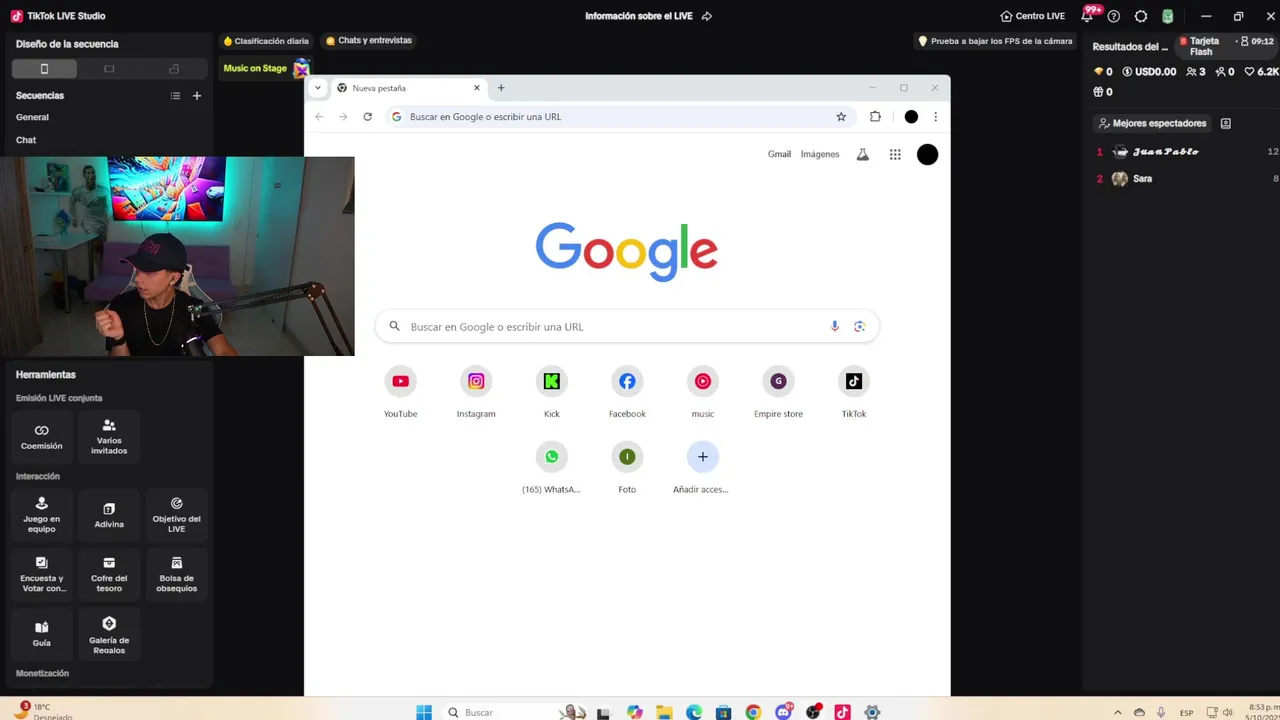
Task: Select the Nueva pestaña Chrome tab
Action: [408, 88]
